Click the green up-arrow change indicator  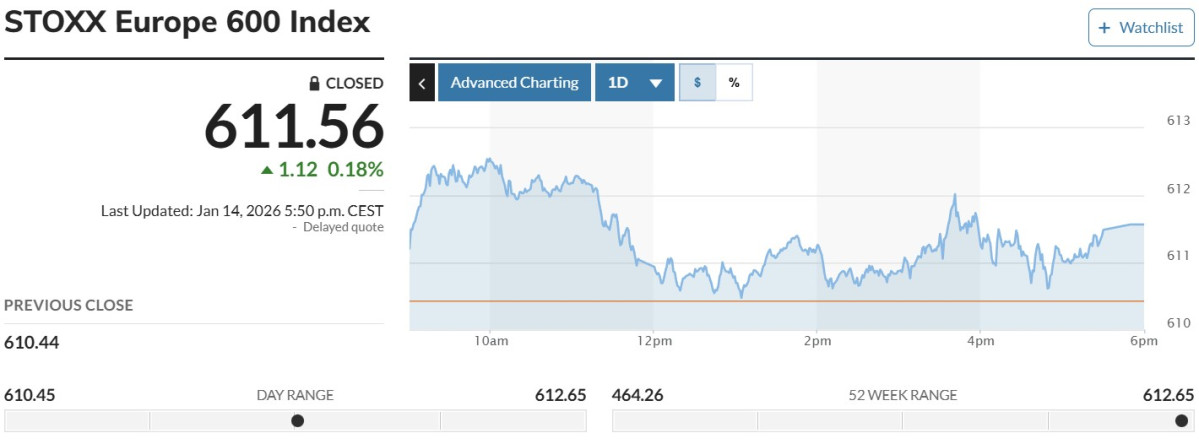point(267,170)
